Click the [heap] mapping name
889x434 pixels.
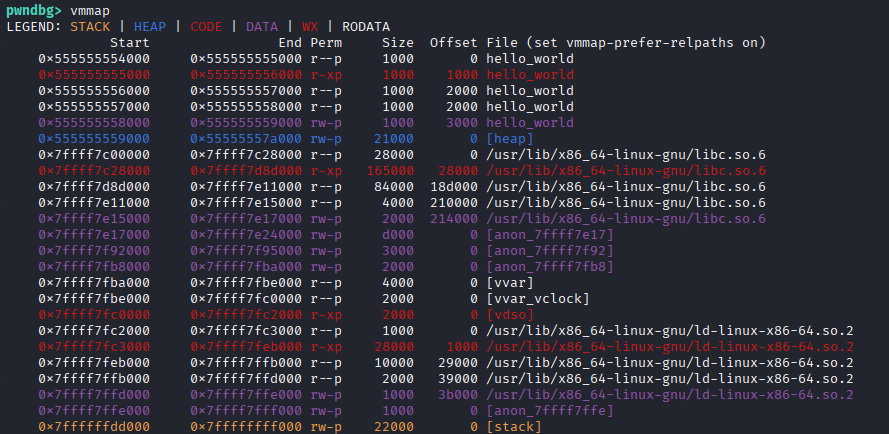click(510, 138)
